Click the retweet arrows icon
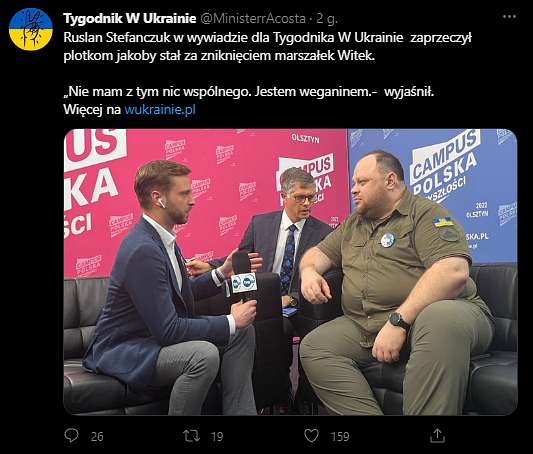533x454 pixels. 191,436
